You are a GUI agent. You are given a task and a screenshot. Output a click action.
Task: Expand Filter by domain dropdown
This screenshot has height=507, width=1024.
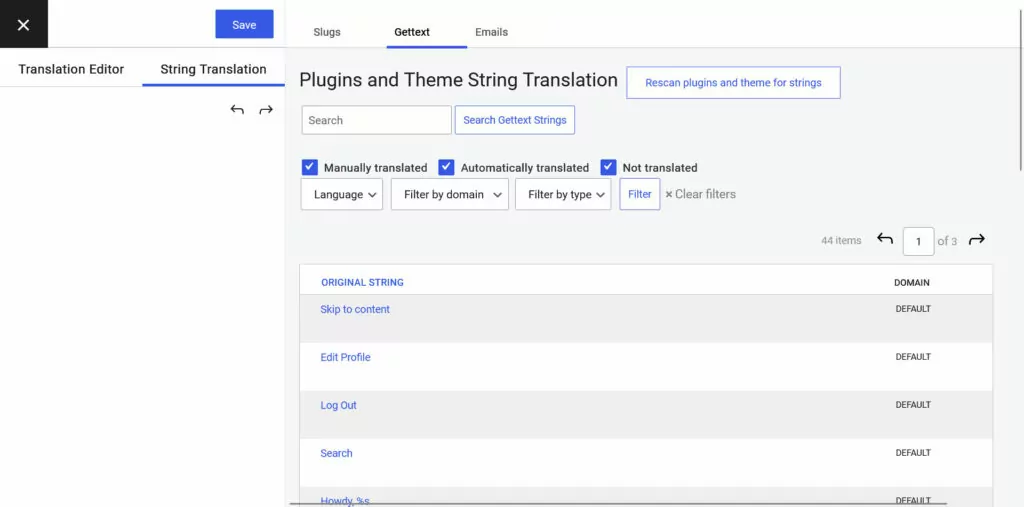pos(450,195)
